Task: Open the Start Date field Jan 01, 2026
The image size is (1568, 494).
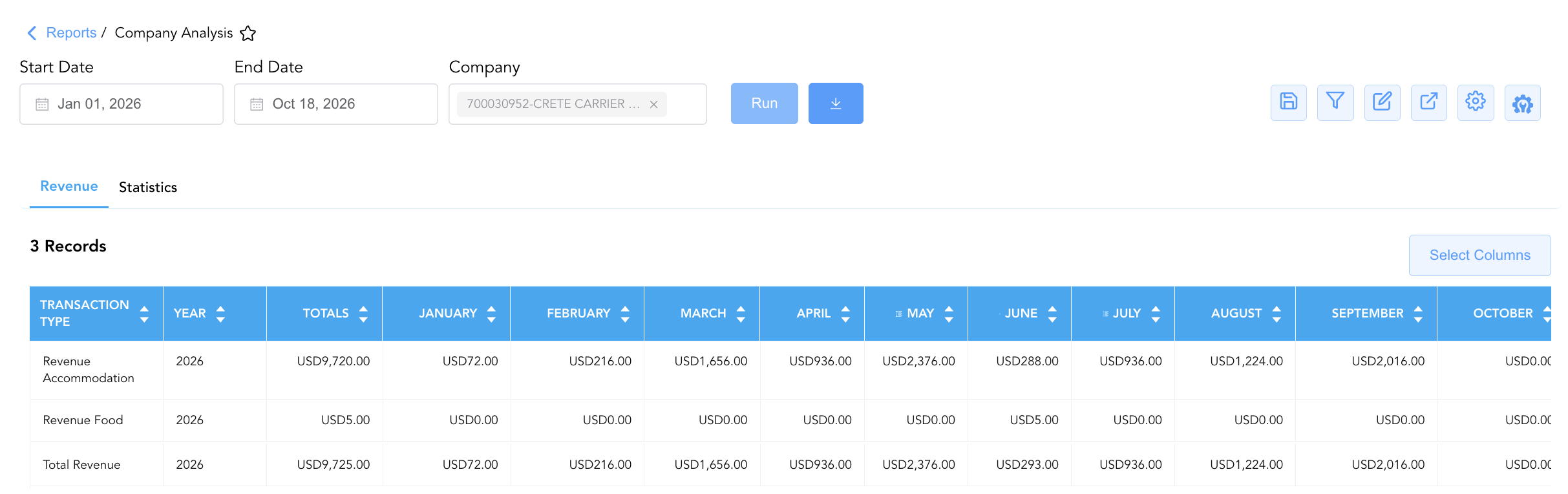Action: pyautogui.click(x=122, y=104)
